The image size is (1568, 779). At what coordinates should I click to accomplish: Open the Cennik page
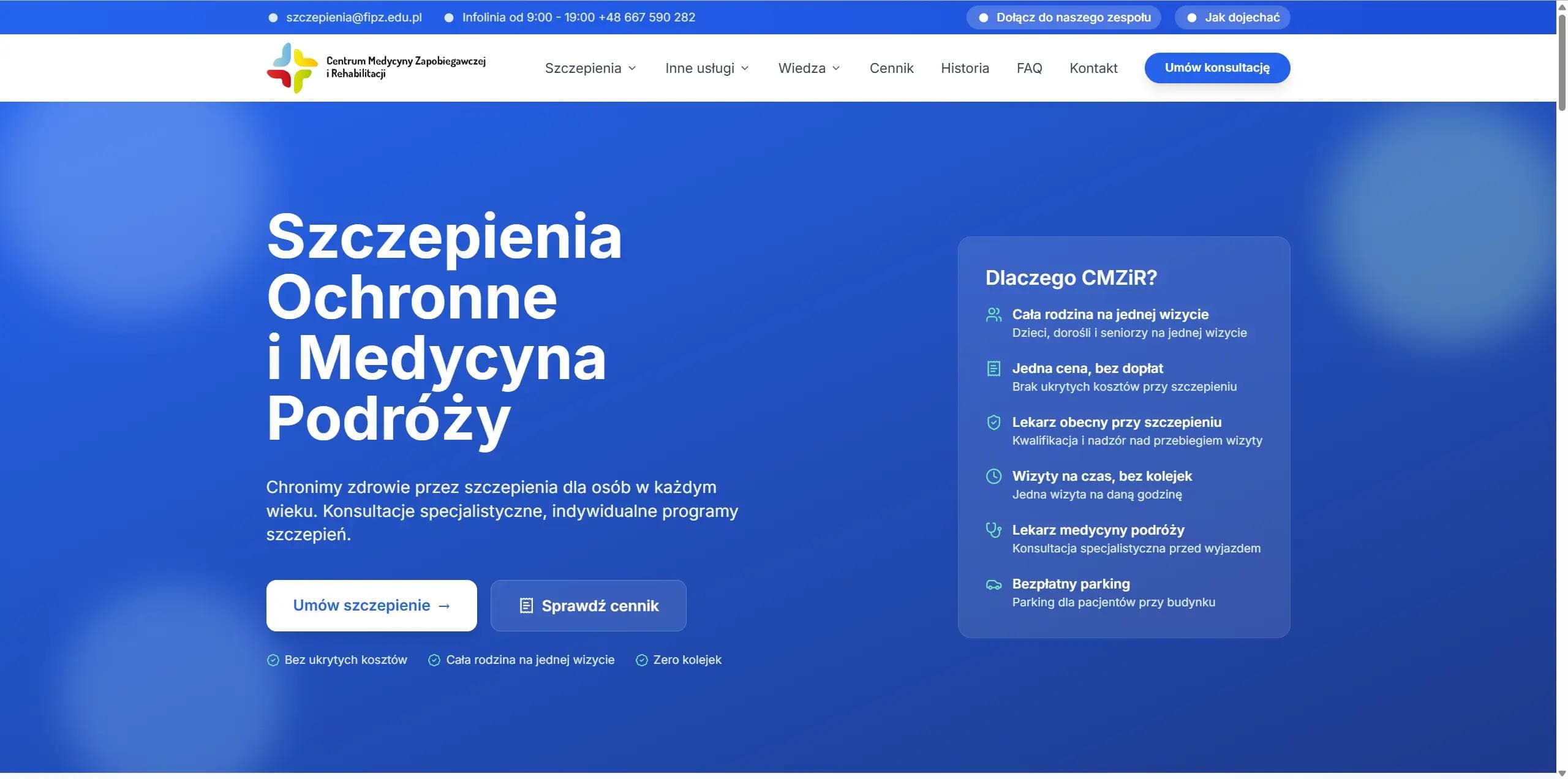(x=891, y=68)
